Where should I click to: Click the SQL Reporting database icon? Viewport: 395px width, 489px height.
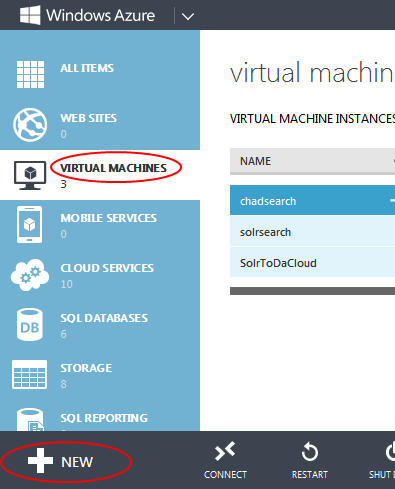click(30, 420)
